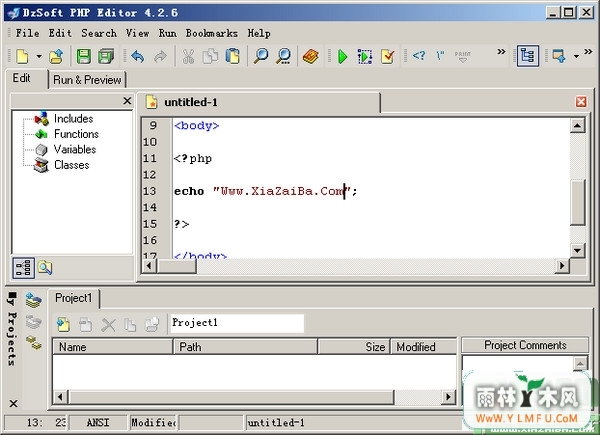Click the preview window icon in the toolbar
The width and height of the screenshot is (600, 435).
pyautogui.click(x=559, y=56)
